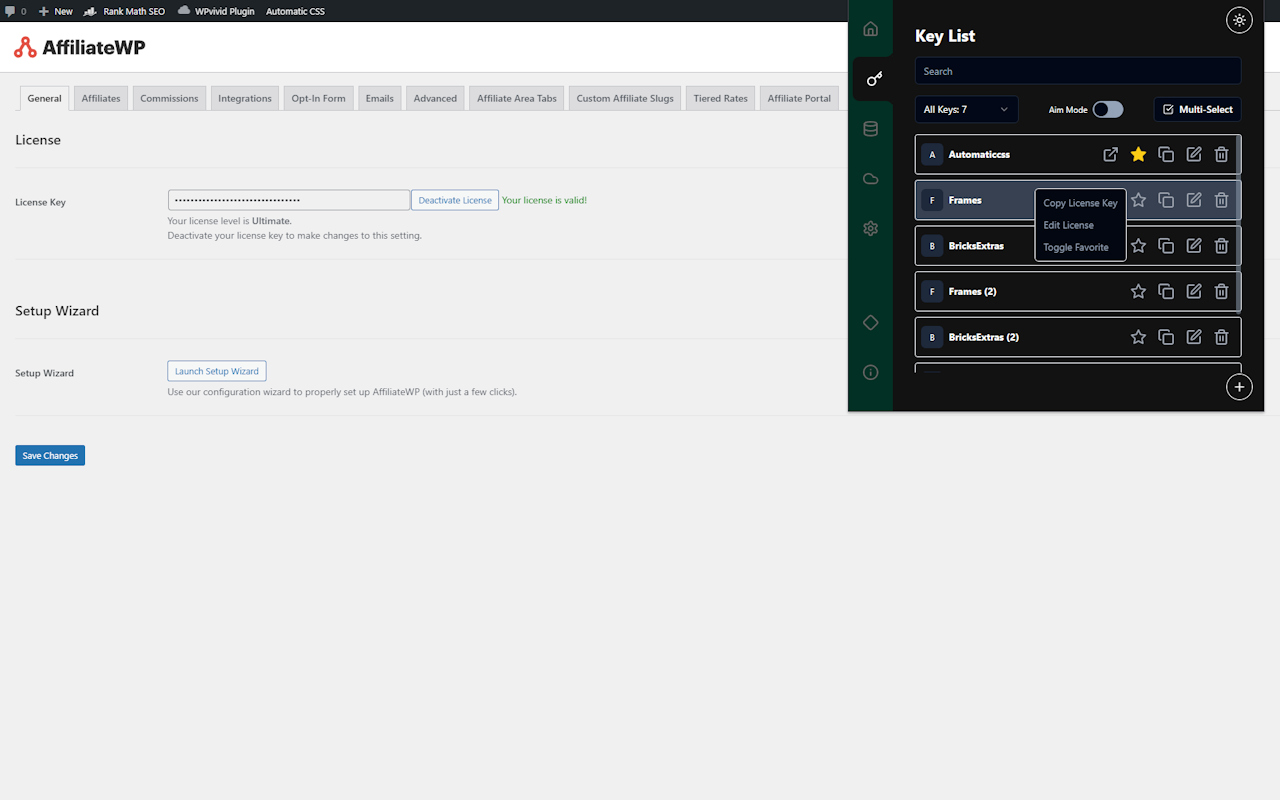Click the diamond icon in extension sidebar
This screenshot has height=800, width=1280.
click(x=870, y=322)
